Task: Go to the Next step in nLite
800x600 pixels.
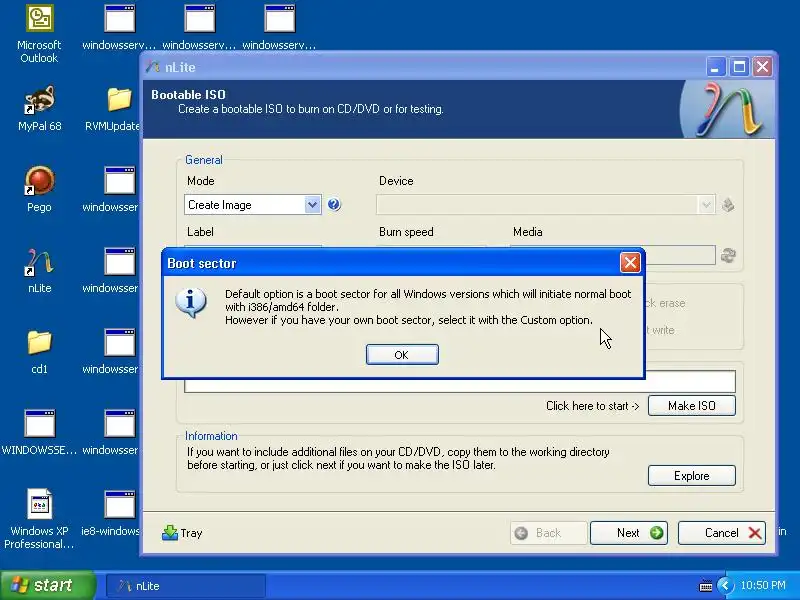Action: pyautogui.click(x=629, y=533)
